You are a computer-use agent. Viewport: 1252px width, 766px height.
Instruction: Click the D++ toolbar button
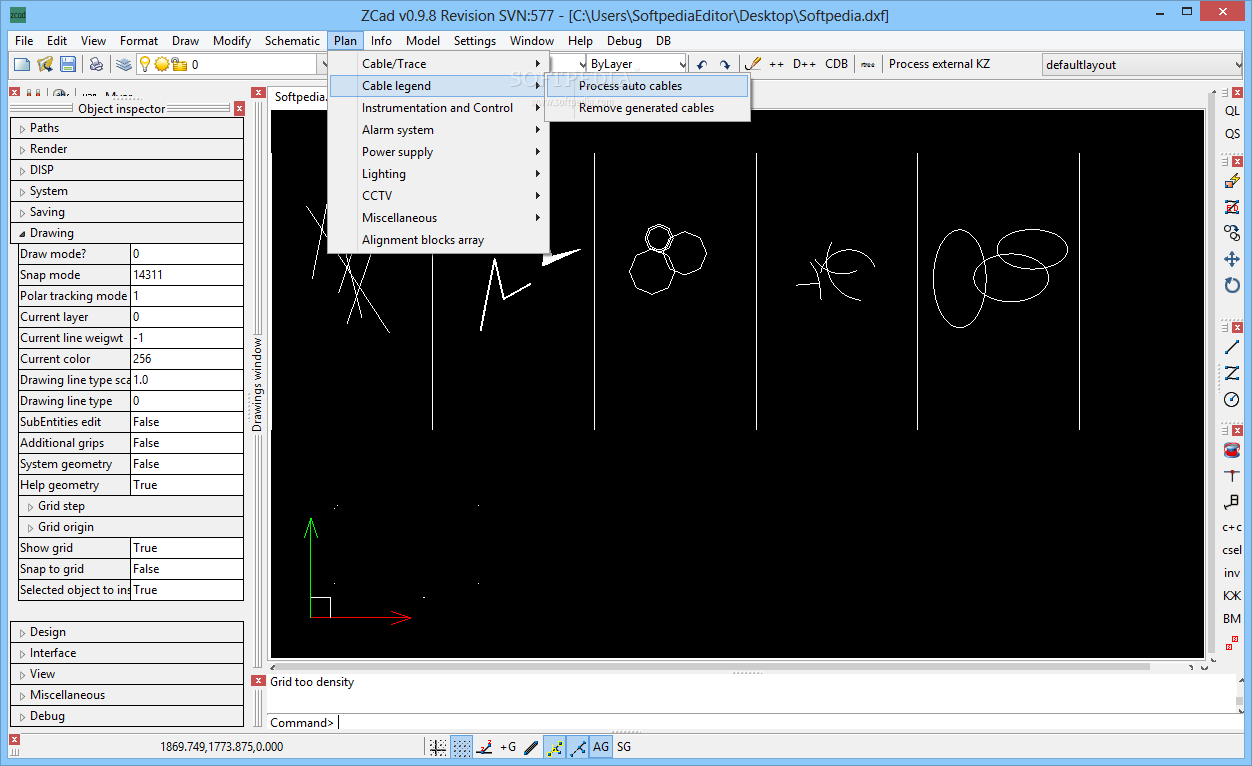click(804, 64)
